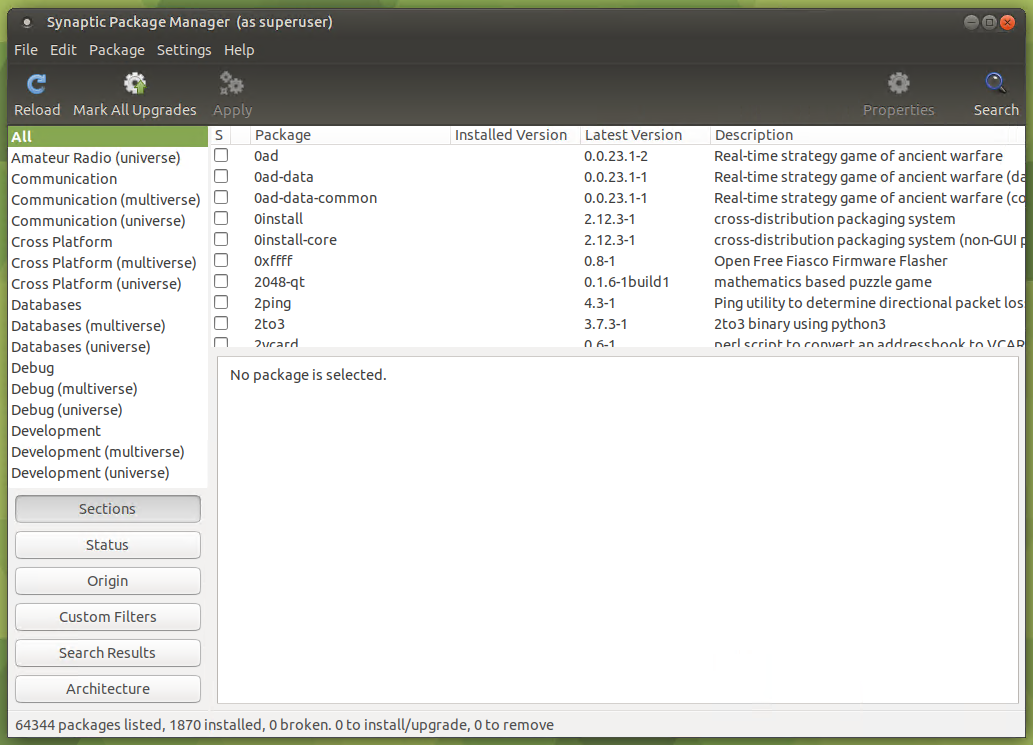This screenshot has width=1033, height=745.
Task: Select Development (universe) section
Action: [x=108, y=473]
